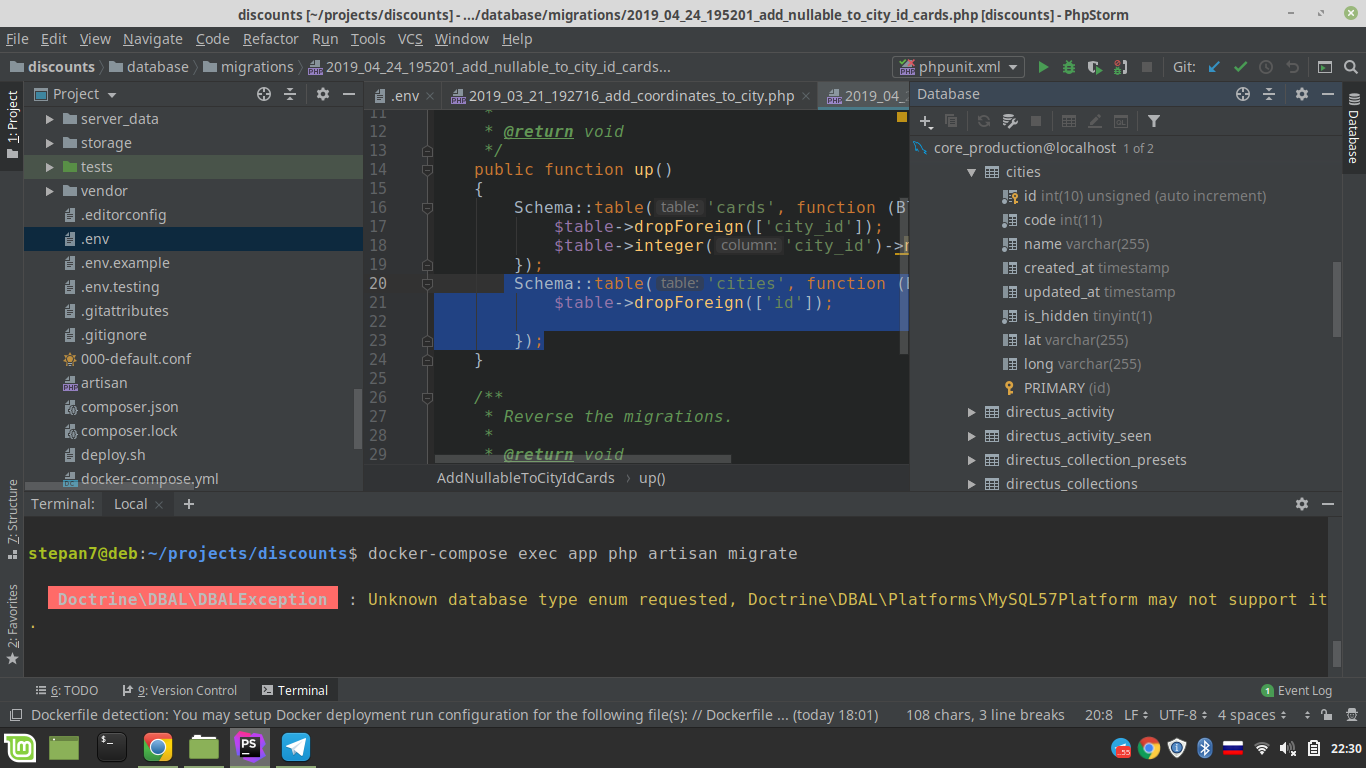Open query console QL icon

(x=1121, y=121)
